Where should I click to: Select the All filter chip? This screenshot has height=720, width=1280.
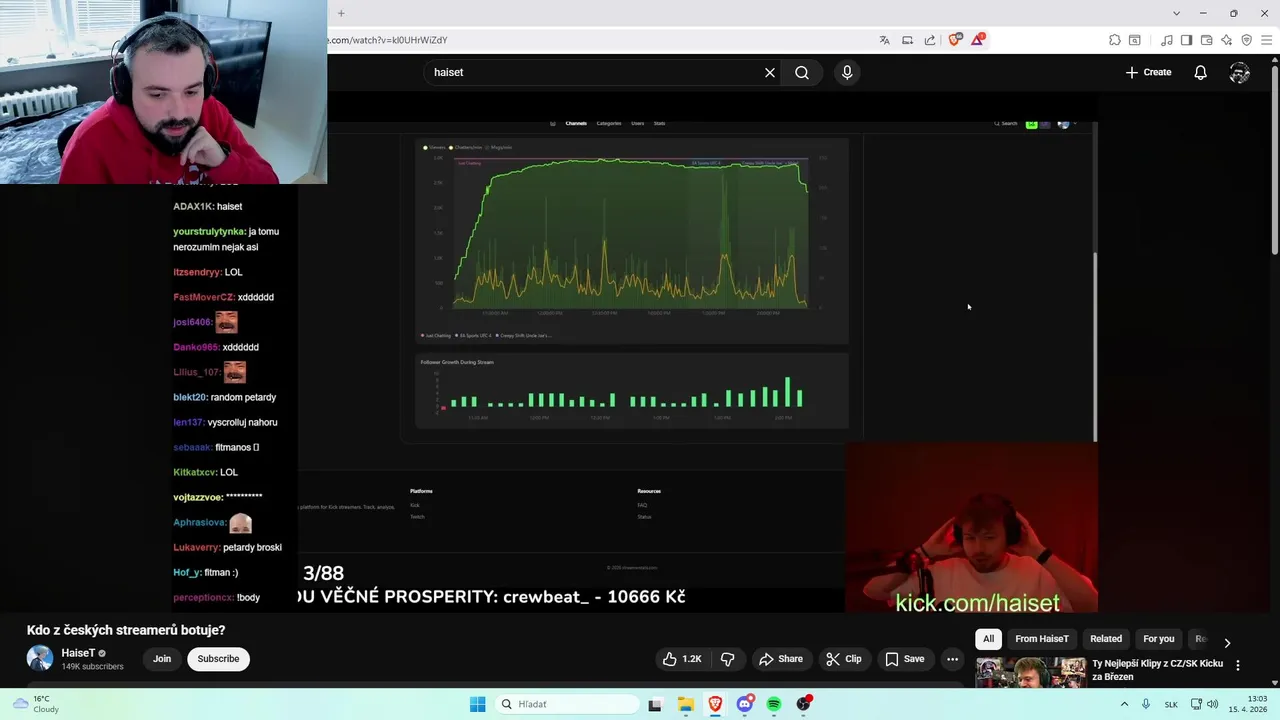click(988, 639)
